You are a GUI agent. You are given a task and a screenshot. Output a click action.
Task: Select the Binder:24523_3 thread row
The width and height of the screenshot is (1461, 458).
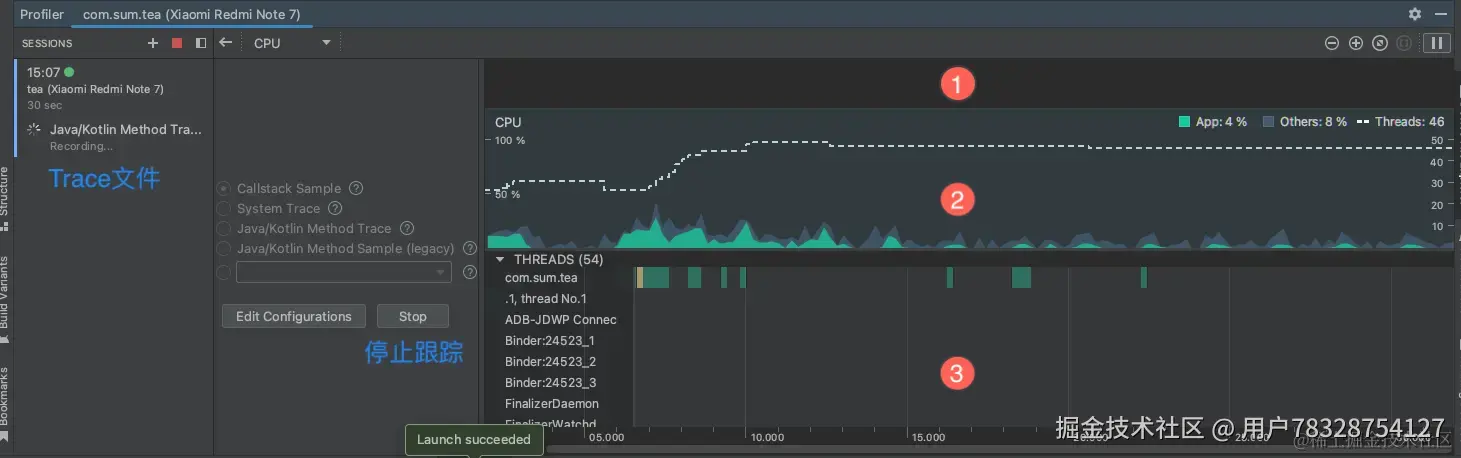point(550,383)
